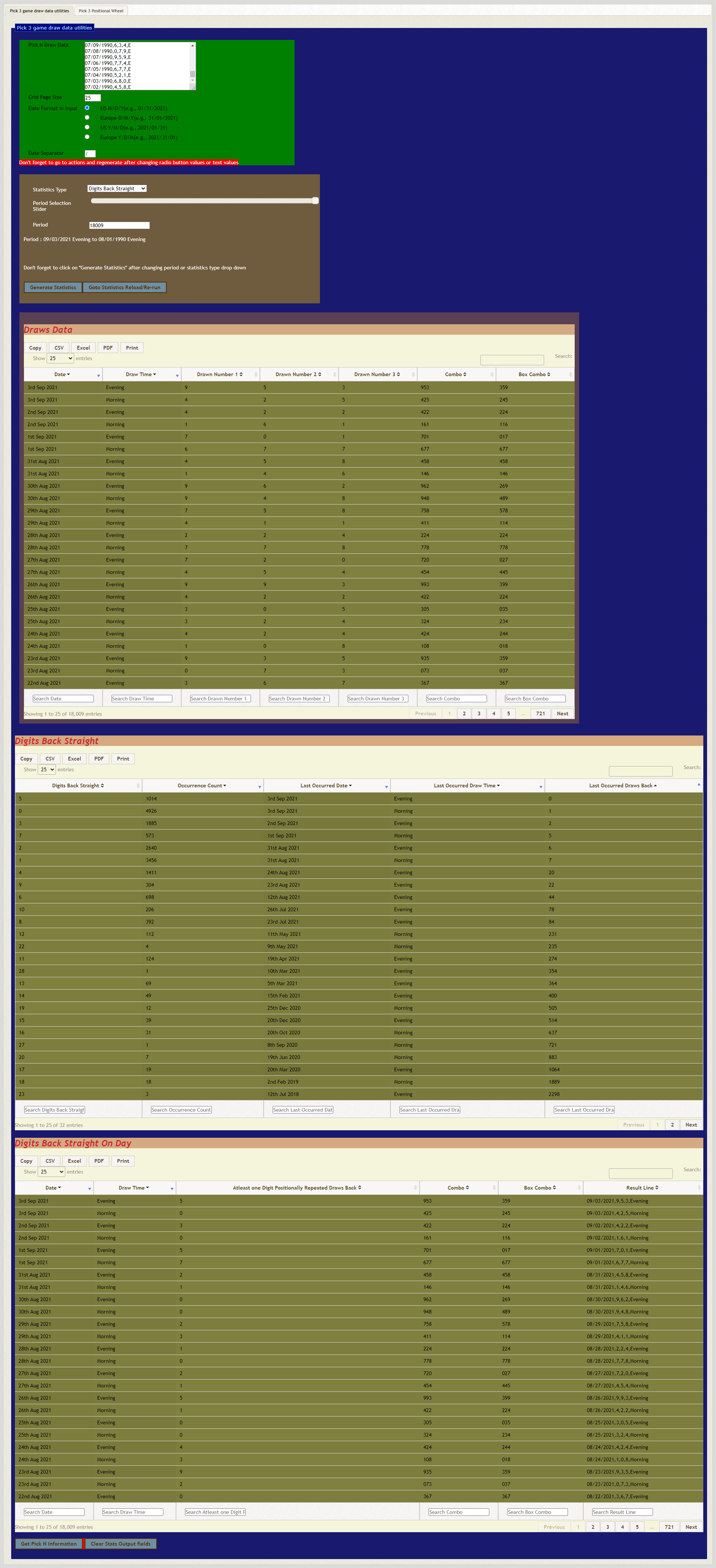
Task: Sort On Day table by Box Combo
Action: (540, 1187)
